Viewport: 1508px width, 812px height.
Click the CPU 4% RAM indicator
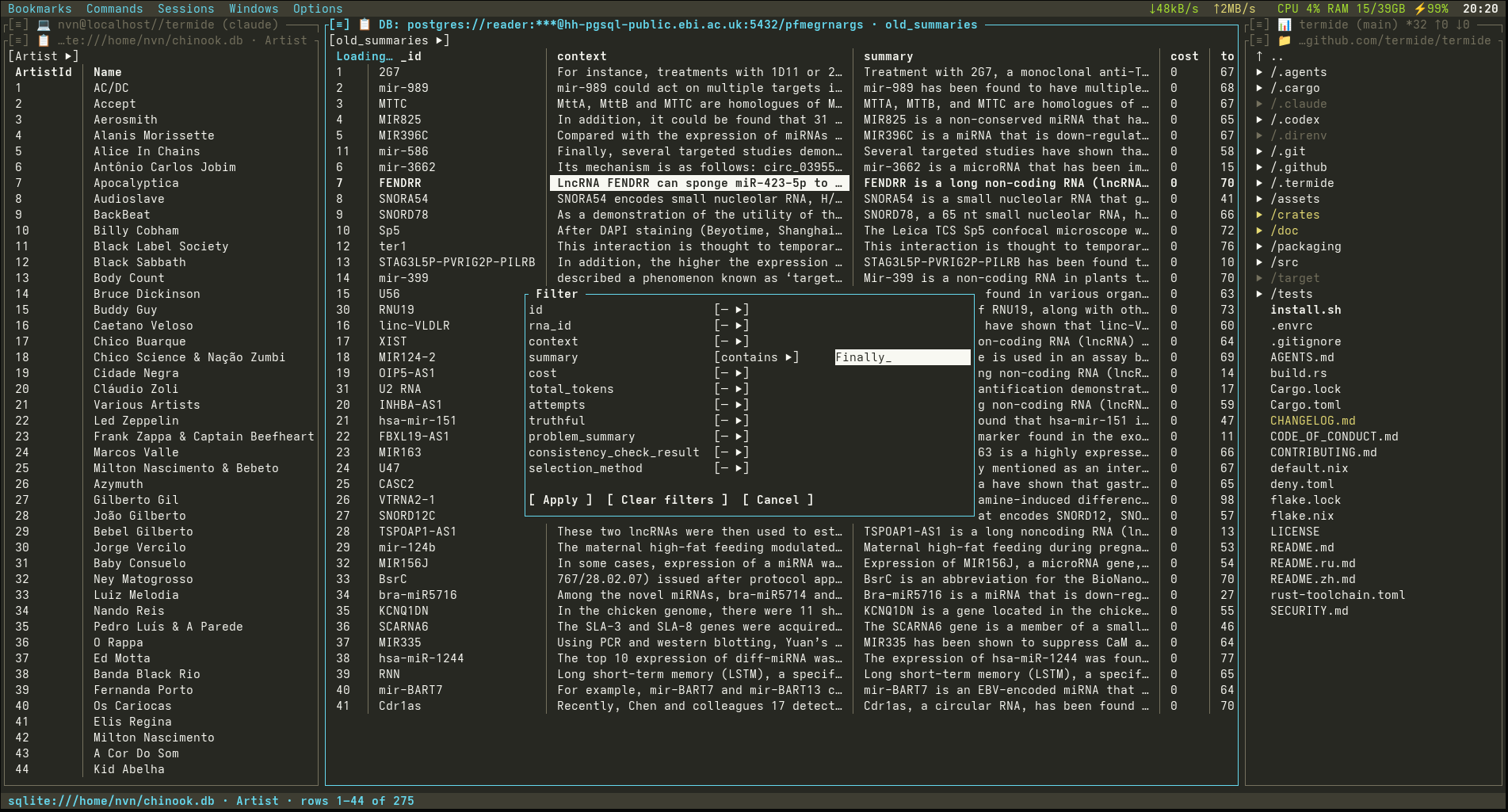[x=1341, y=9]
